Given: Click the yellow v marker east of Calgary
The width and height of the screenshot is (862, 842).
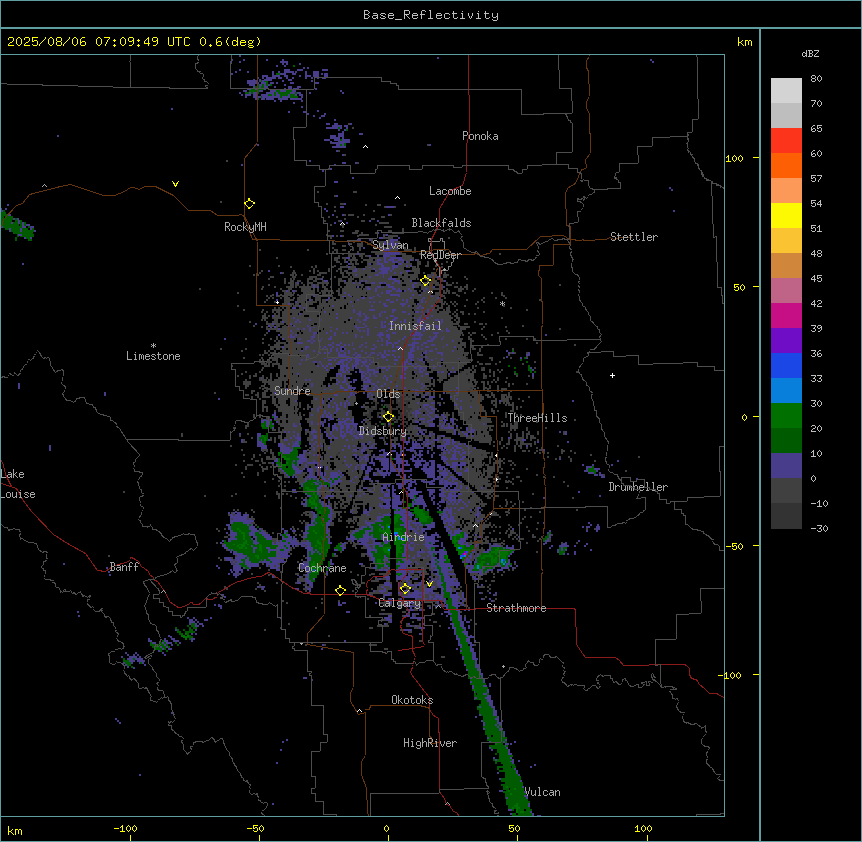Looking at the screenshot, I should (429, 584).
